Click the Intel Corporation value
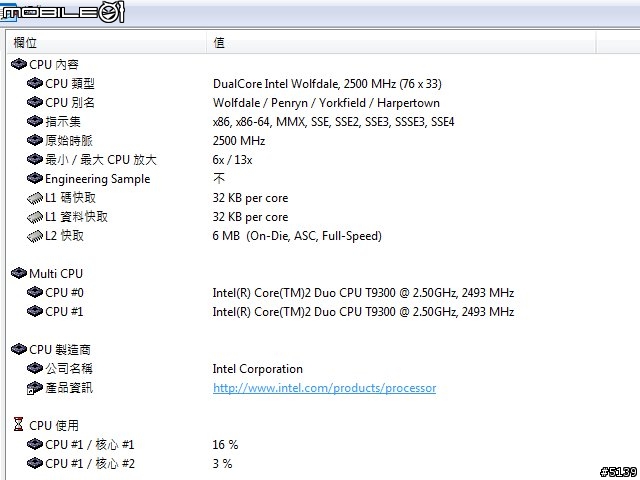The height and width of the screenshot is (480, 640). coord(258,369)
